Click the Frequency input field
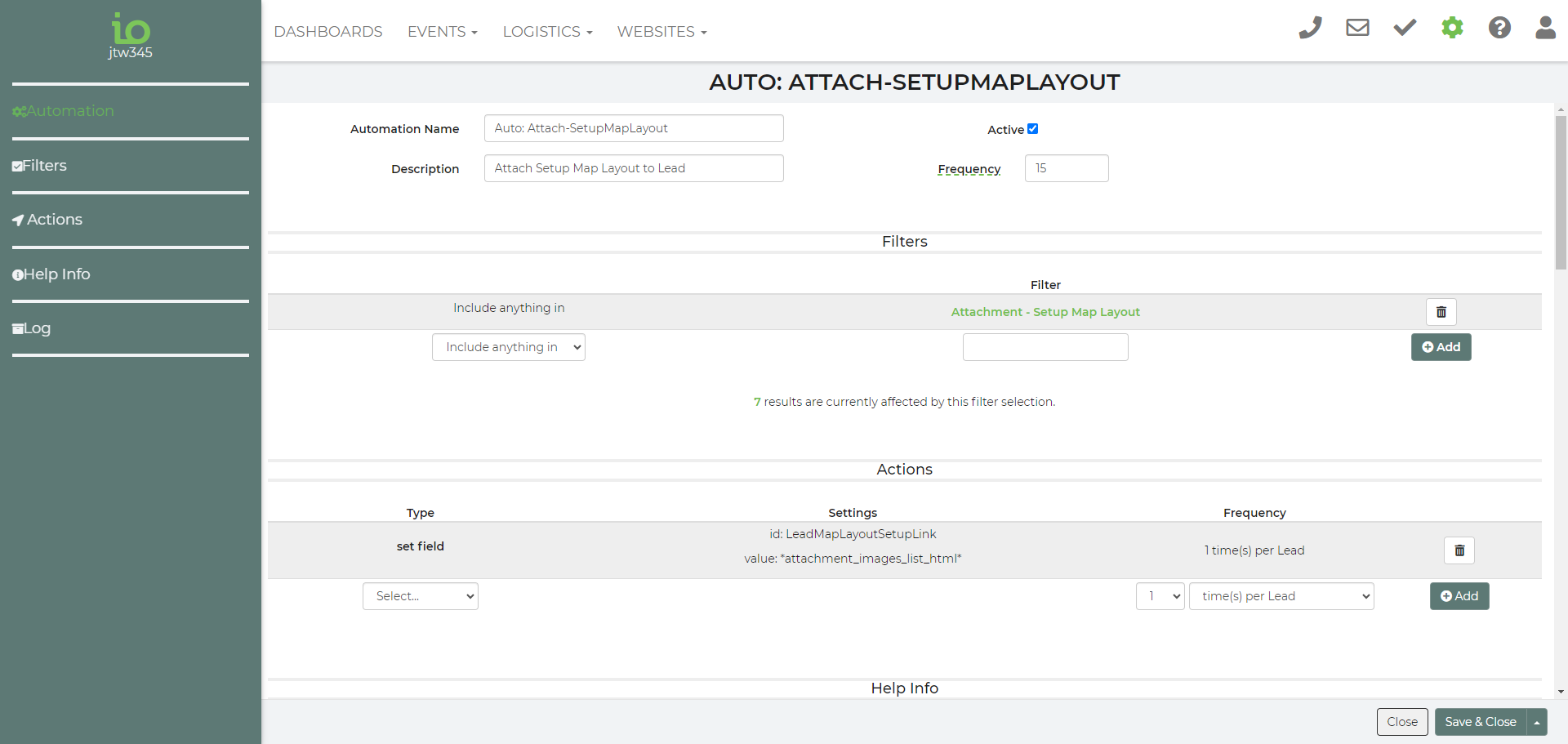Image resolution: width=1568 pixels, height=744 pixels. (1066, 168)
